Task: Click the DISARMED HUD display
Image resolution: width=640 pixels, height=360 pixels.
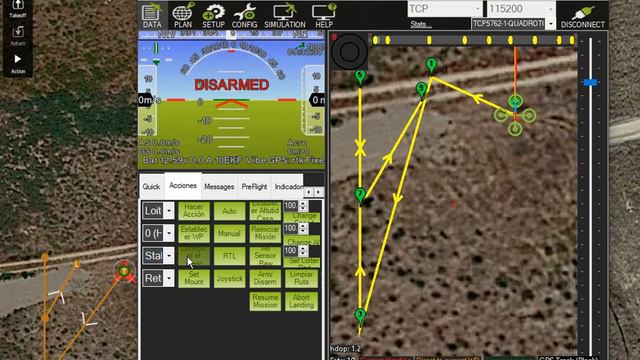Action: (x=231, y=85)
